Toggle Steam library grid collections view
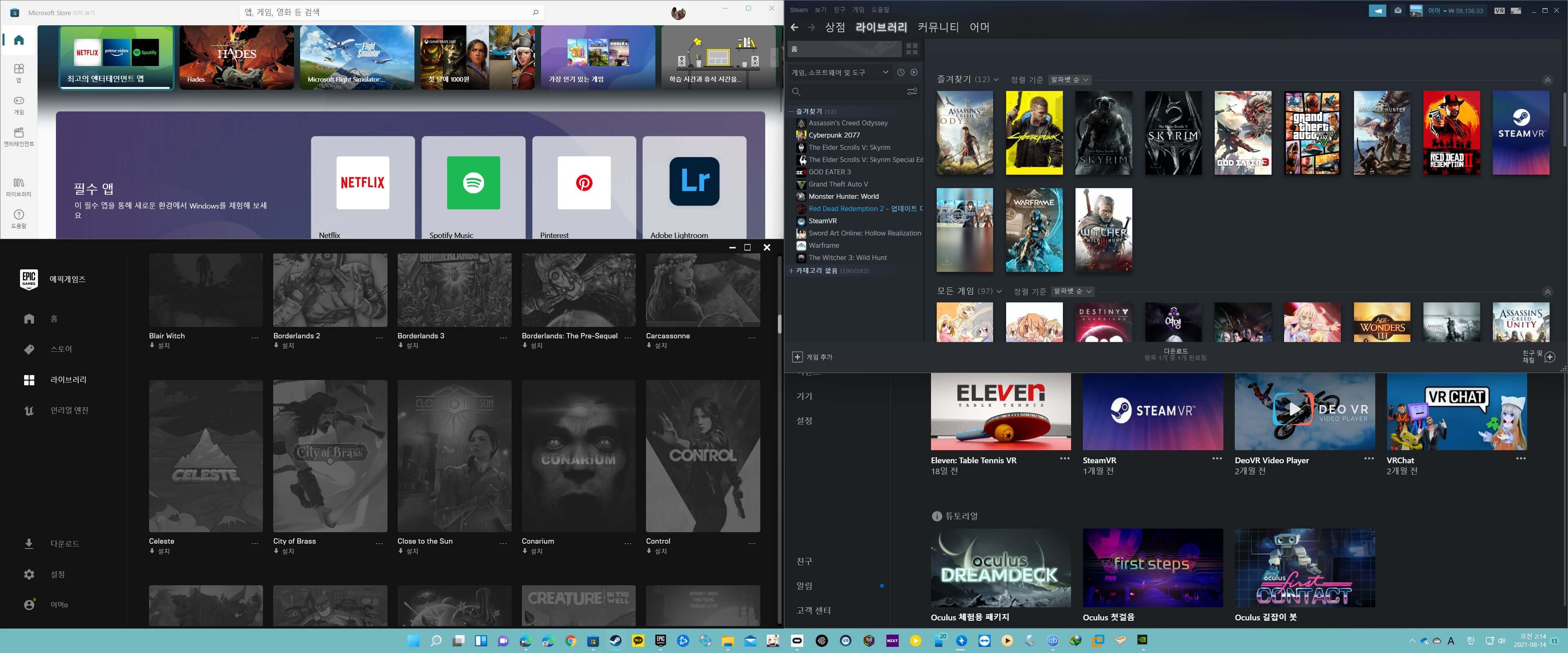The width and height of the screenshot is (1568, 653). click(x=911, y=49)
